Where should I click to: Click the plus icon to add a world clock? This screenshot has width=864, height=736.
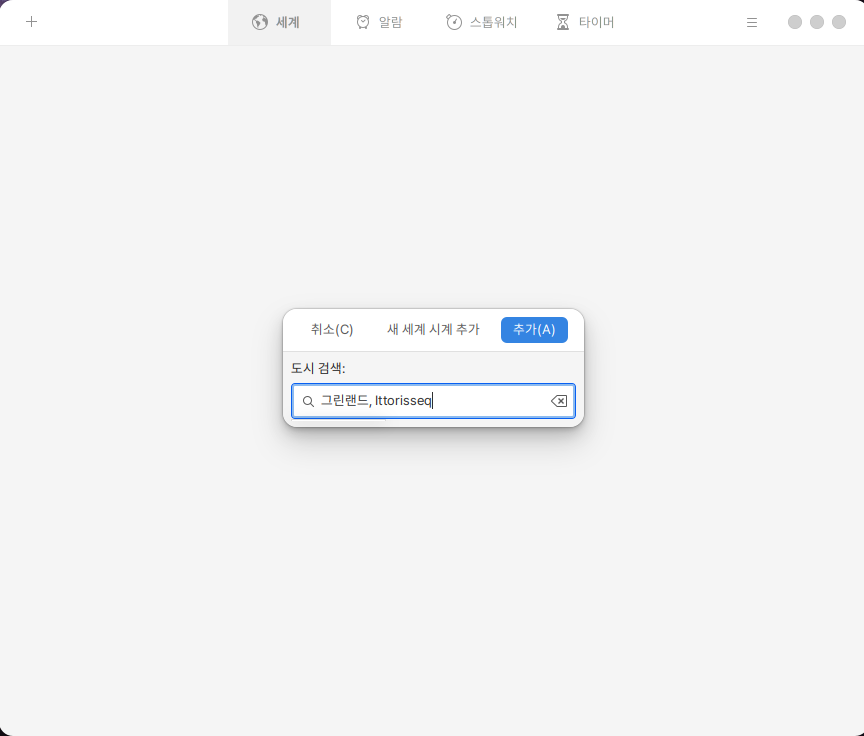pyautogui.click(x=31, y=22)
